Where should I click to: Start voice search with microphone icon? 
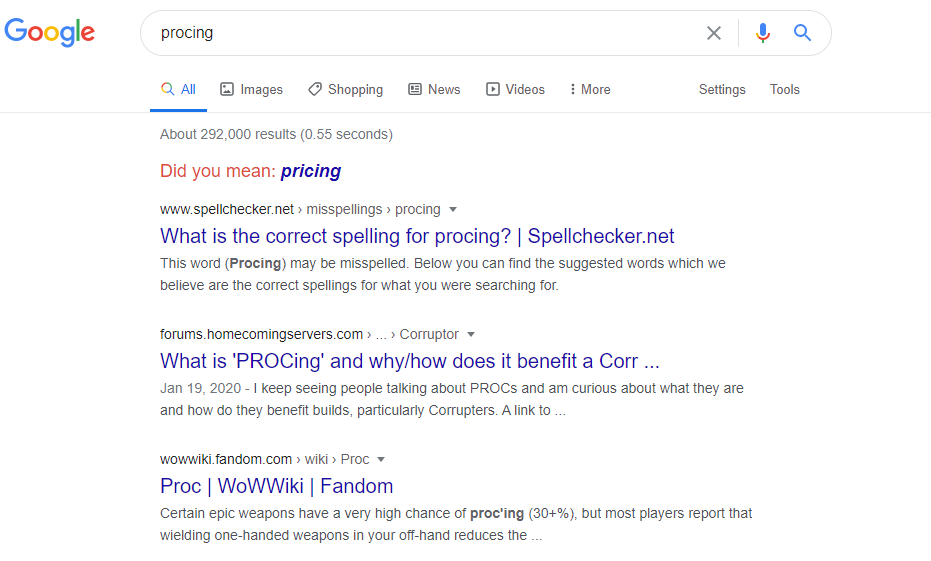(763, 33)
